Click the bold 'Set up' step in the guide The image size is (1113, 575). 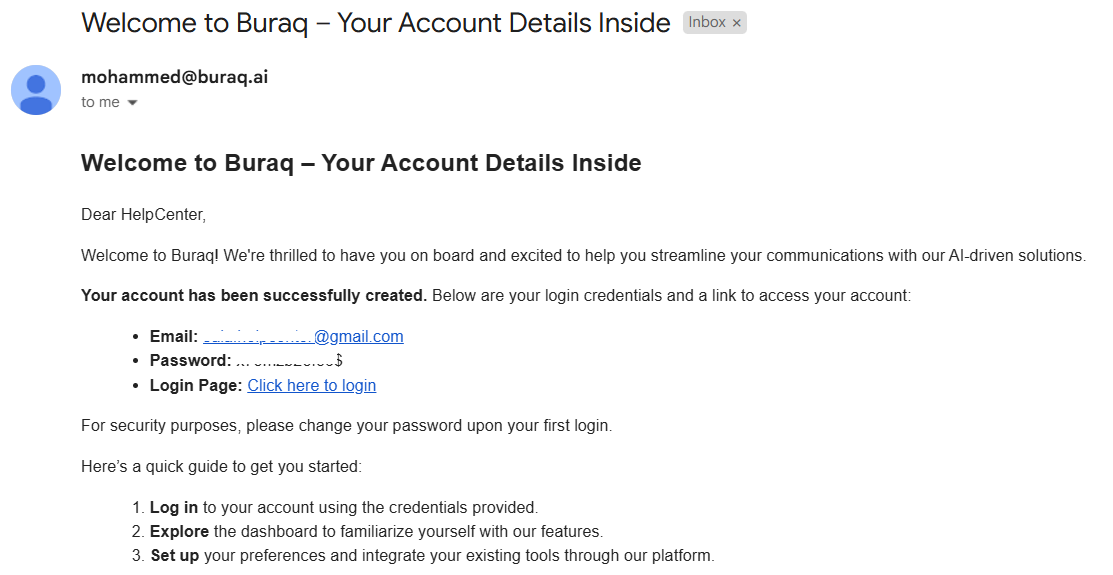click(175, 555)
